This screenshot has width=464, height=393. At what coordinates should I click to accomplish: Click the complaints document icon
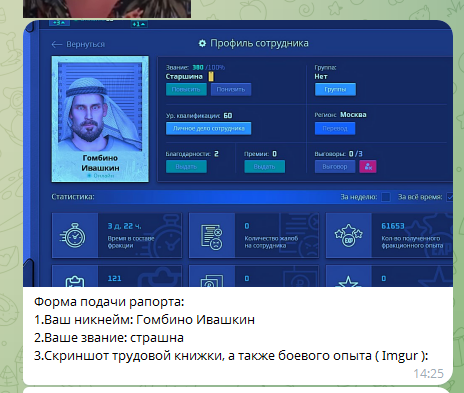click(212, 237)
